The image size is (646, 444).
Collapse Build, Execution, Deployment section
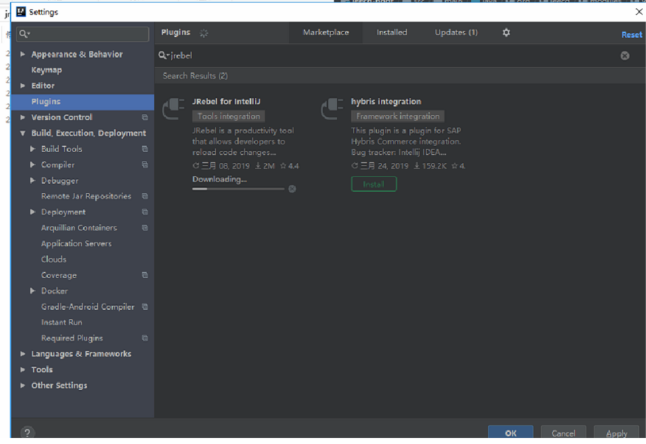(x=23, y=133)
